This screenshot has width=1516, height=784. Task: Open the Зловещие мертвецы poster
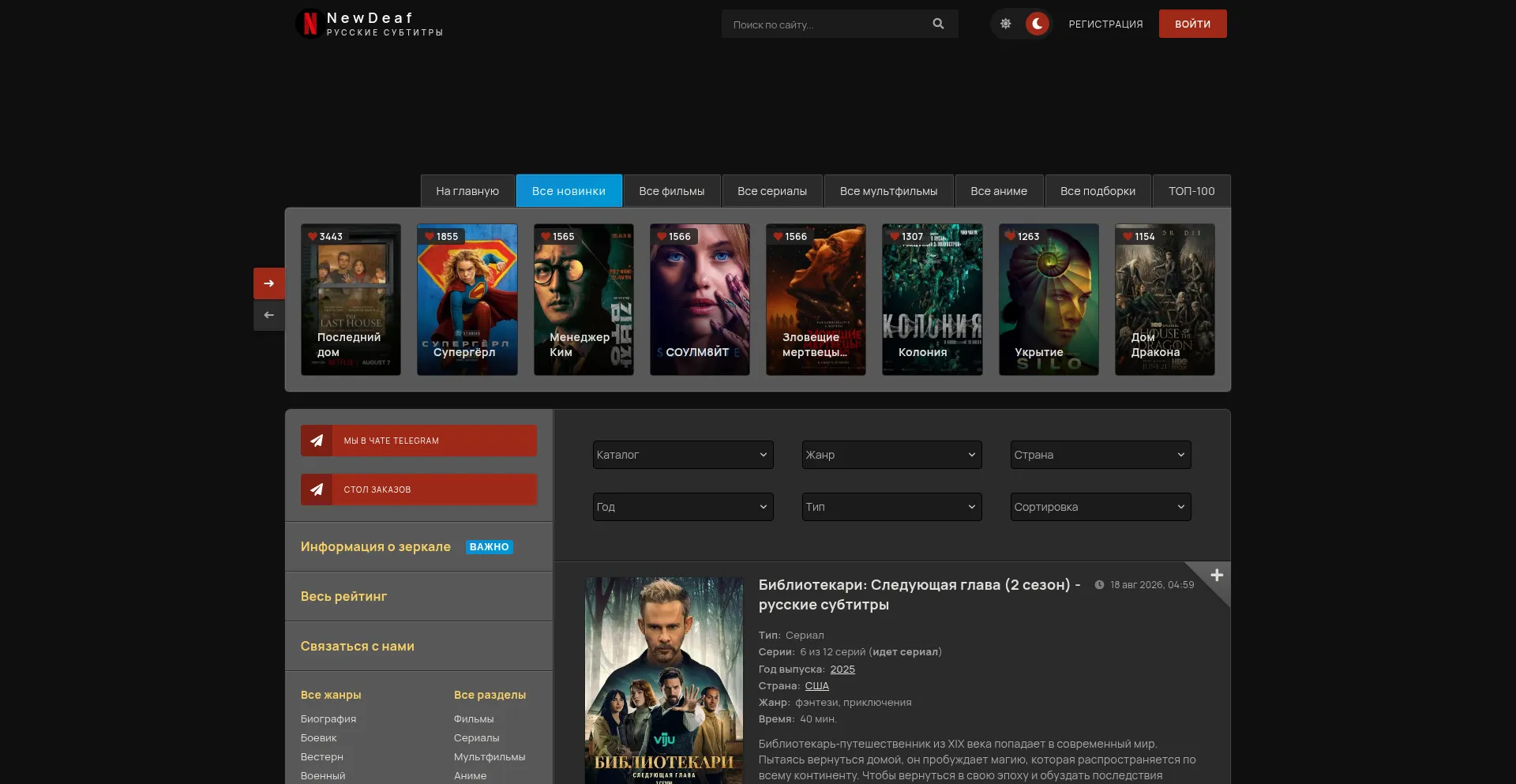(816, 299)
